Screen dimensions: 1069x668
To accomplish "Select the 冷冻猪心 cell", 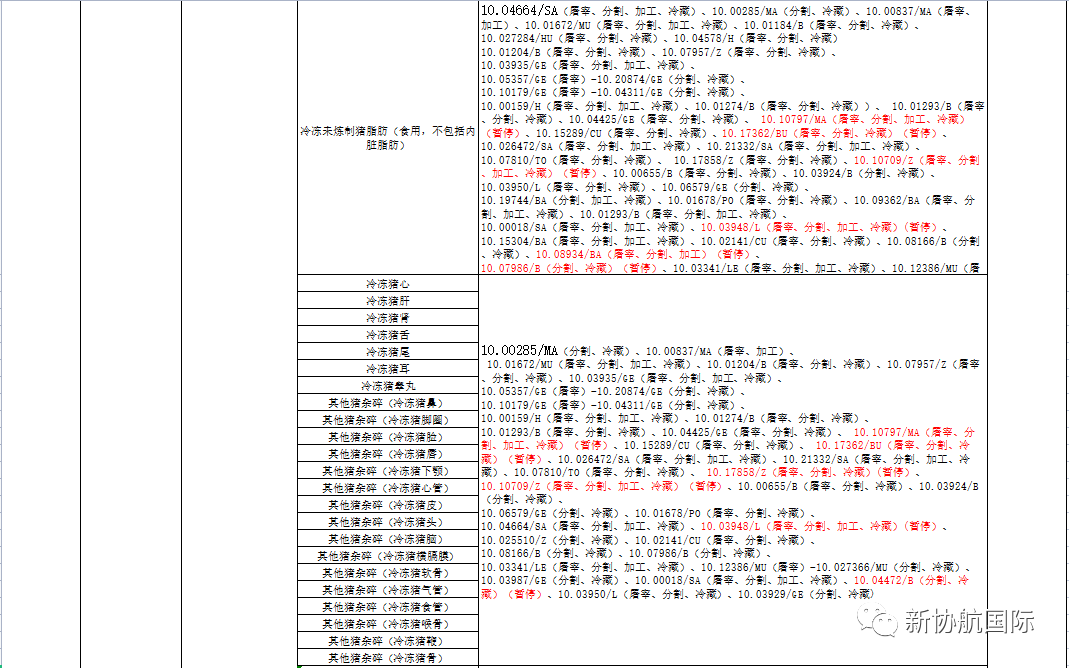I will tap(387, 284).
